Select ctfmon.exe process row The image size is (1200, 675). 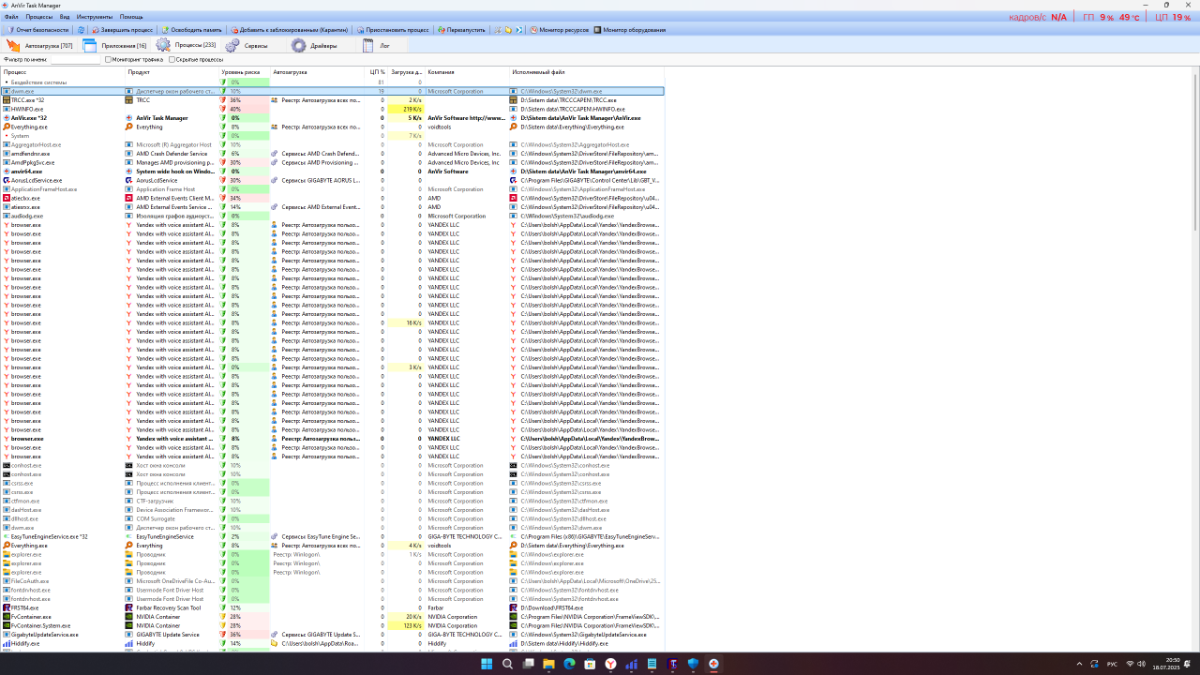point(332,501)
